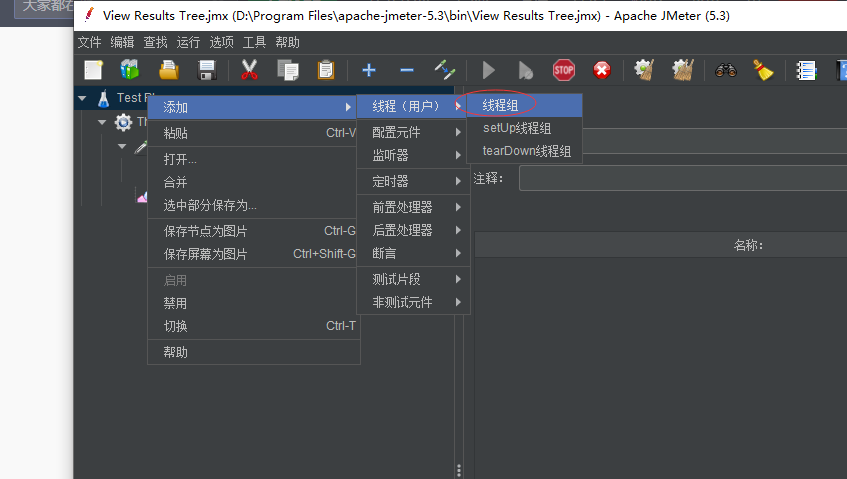Start the test with the play icon

488,70
